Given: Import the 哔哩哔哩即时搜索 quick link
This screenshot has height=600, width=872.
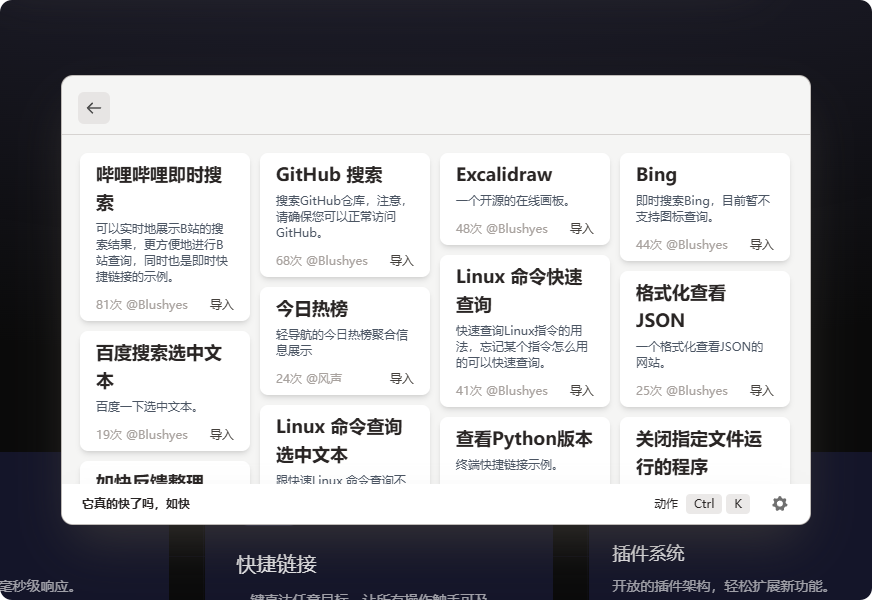Looking at the screenshot, I should tap(221, 305).
